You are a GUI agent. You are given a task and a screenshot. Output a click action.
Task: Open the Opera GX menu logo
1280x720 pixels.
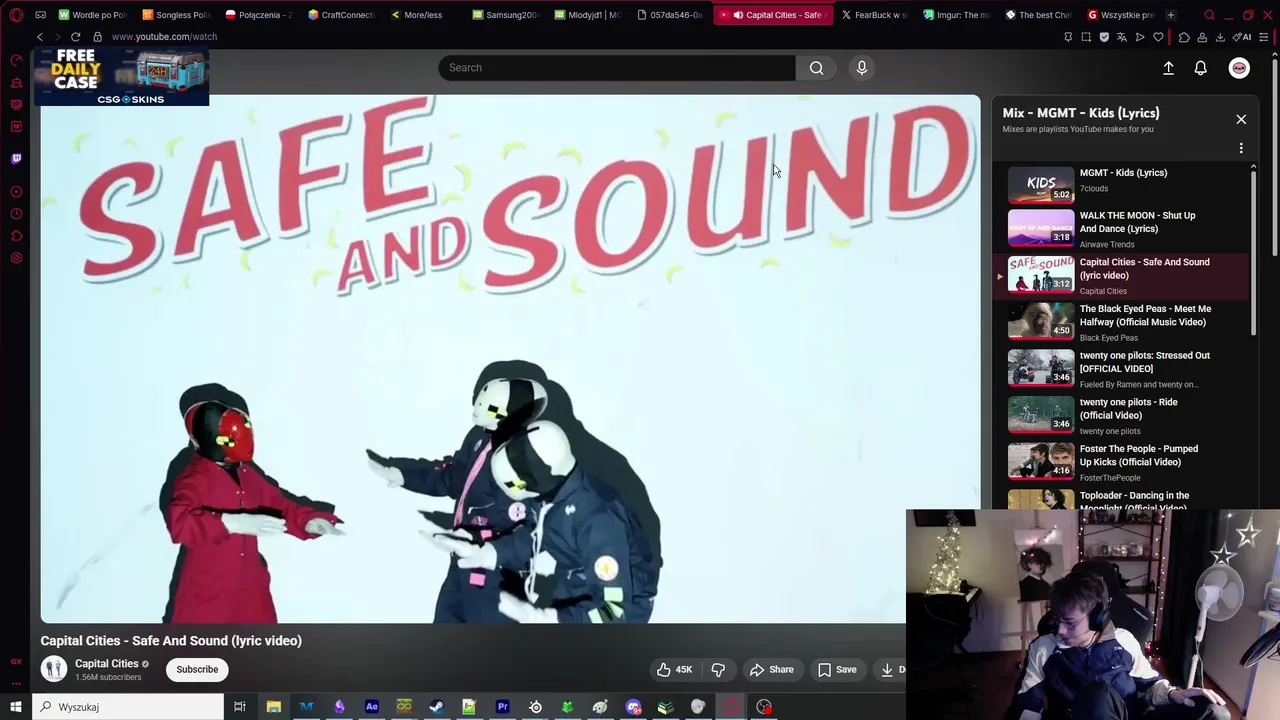(x=16, y=15)
